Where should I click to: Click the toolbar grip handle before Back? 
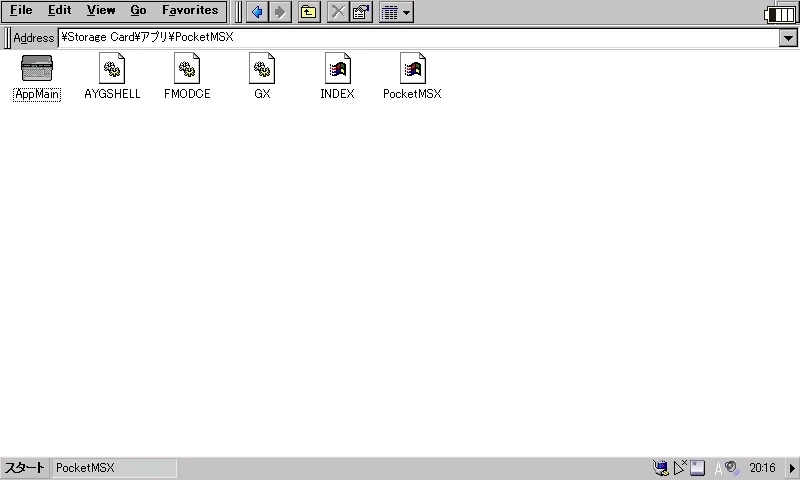(x=238, y=12)
